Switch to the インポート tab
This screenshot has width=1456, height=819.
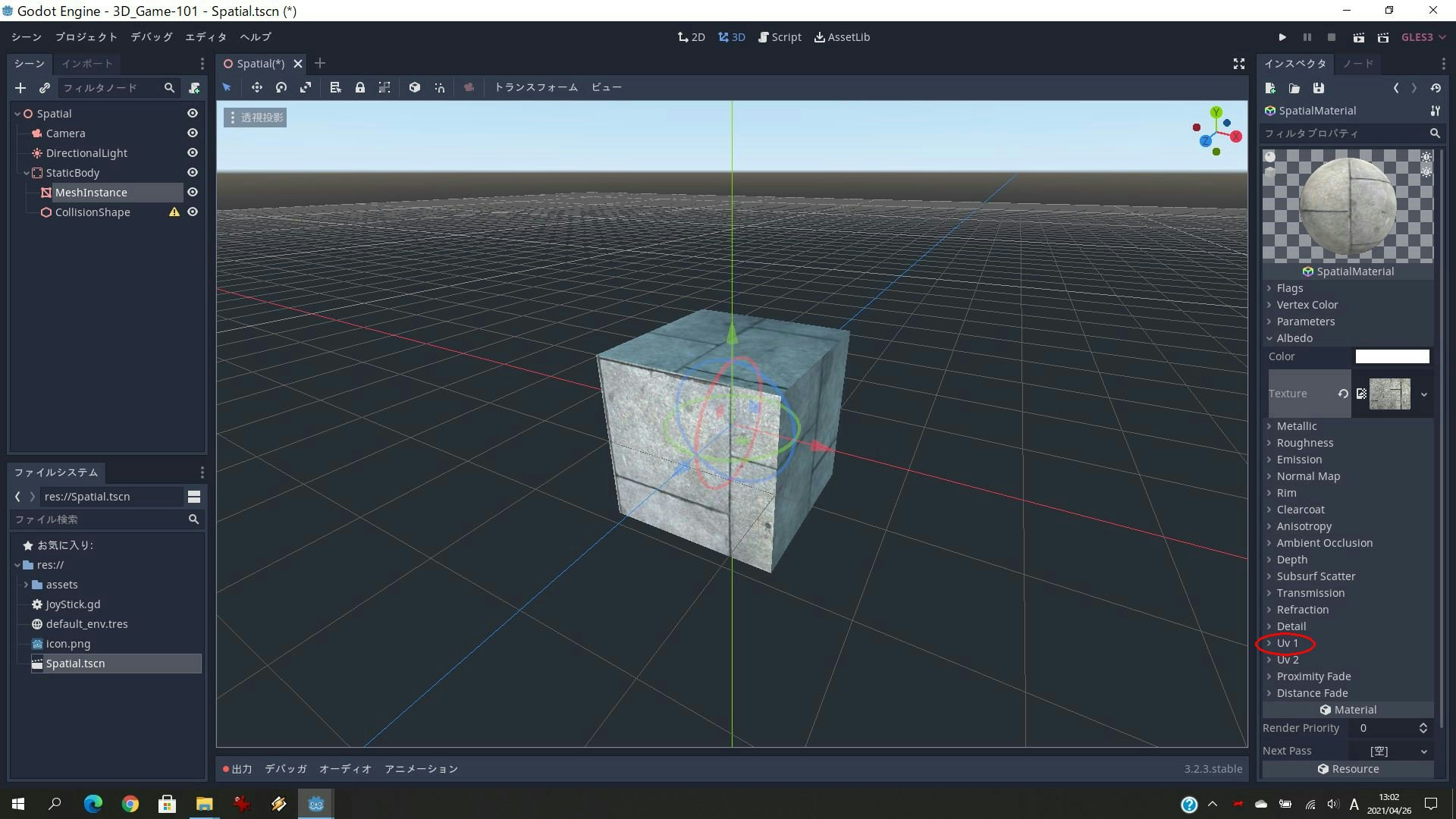tap(86, 64)
